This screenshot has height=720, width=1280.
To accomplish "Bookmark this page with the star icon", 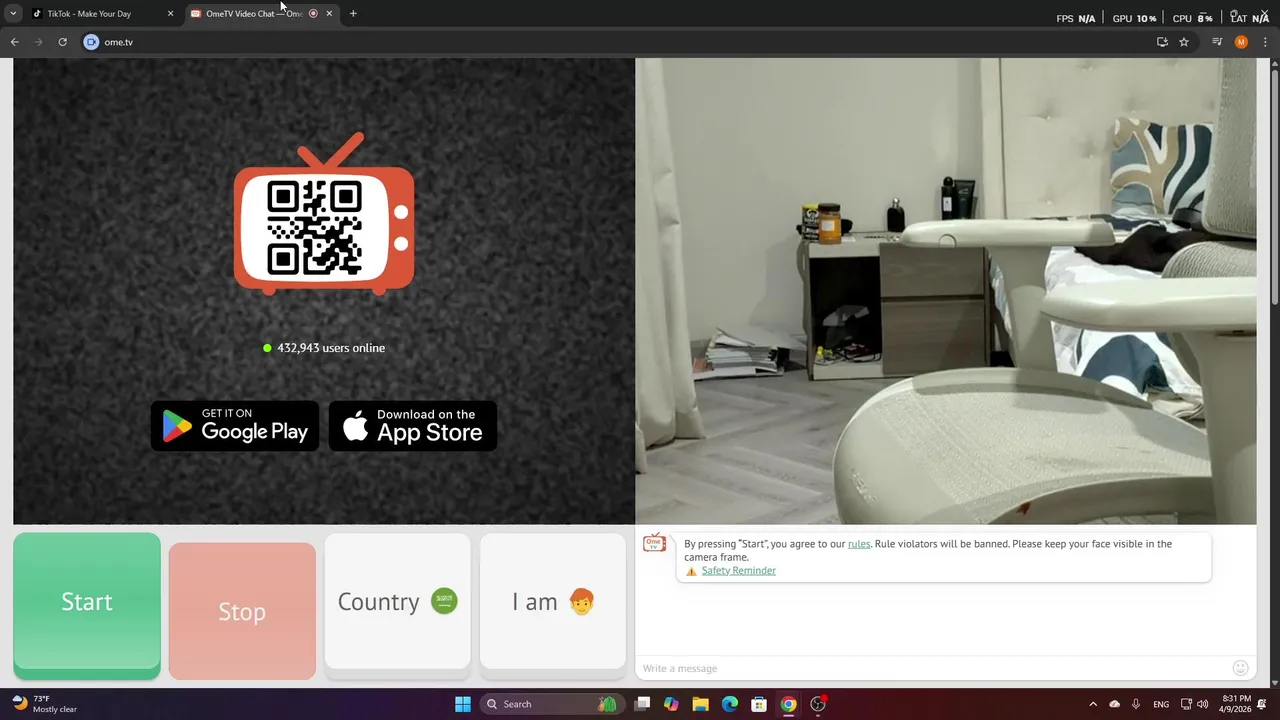I will click(1184, 42).
